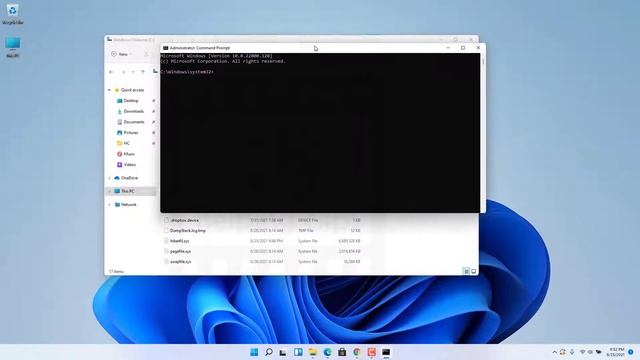The image size is (640, 360).
Task: Go up one folder in Explorer
Action: [143, 72]
